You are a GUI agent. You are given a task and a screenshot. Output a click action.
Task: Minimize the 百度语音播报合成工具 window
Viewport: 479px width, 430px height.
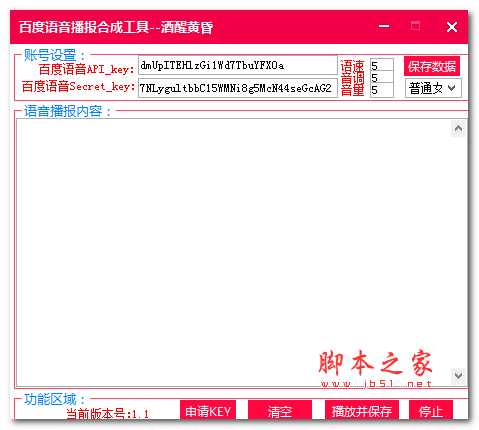click(x=384, y=26)
